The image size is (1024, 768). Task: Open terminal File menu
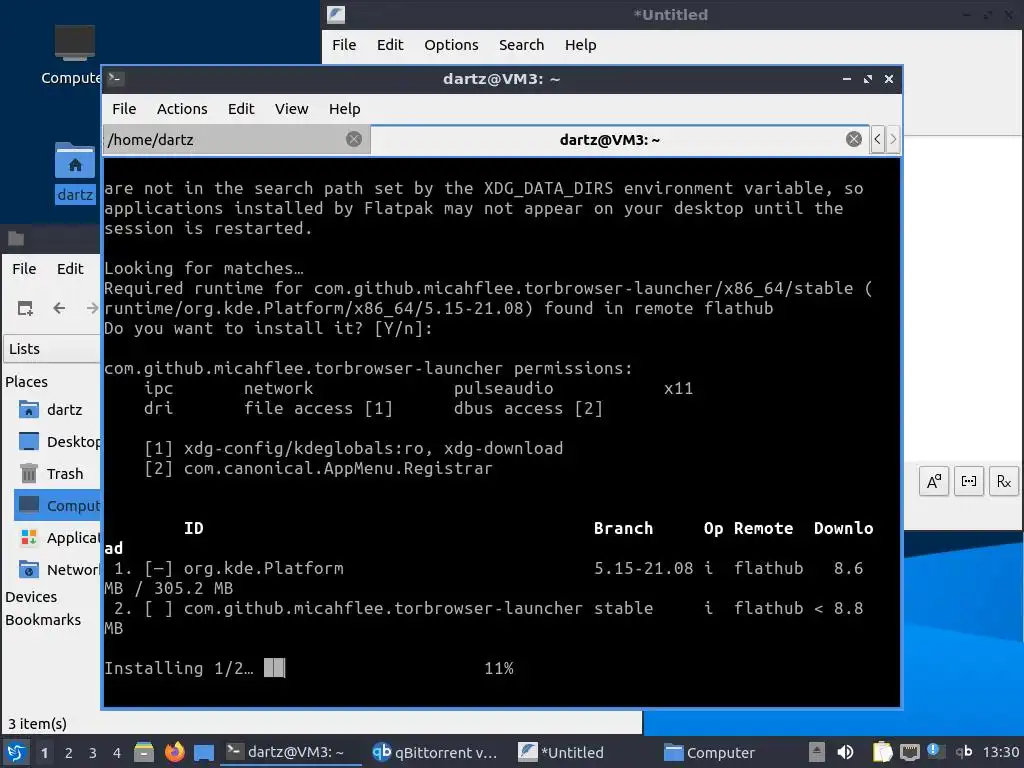pyautogui.click(x=124, y=109)
